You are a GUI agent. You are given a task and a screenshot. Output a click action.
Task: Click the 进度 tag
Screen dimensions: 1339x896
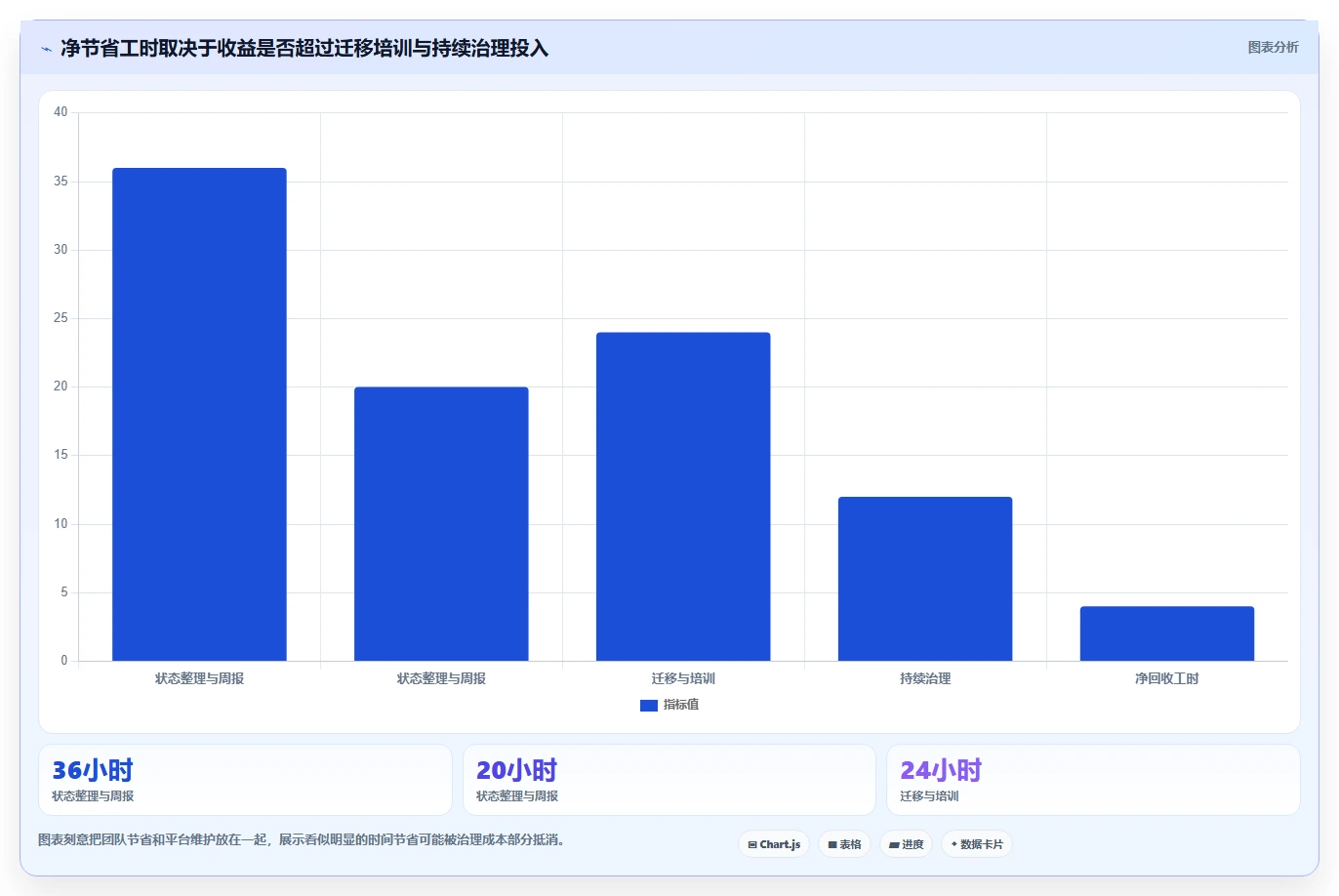[907, 844]
